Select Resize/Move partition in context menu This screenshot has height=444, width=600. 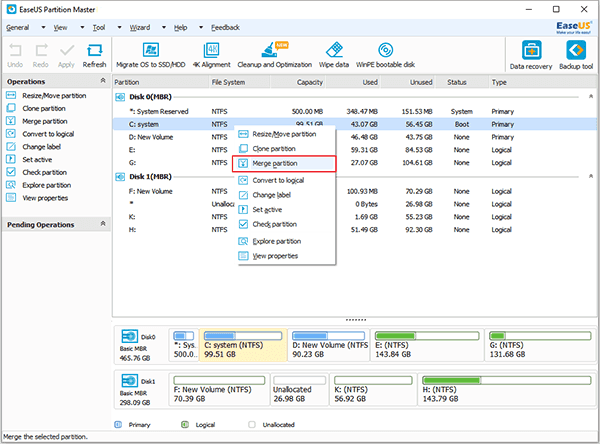285,133
